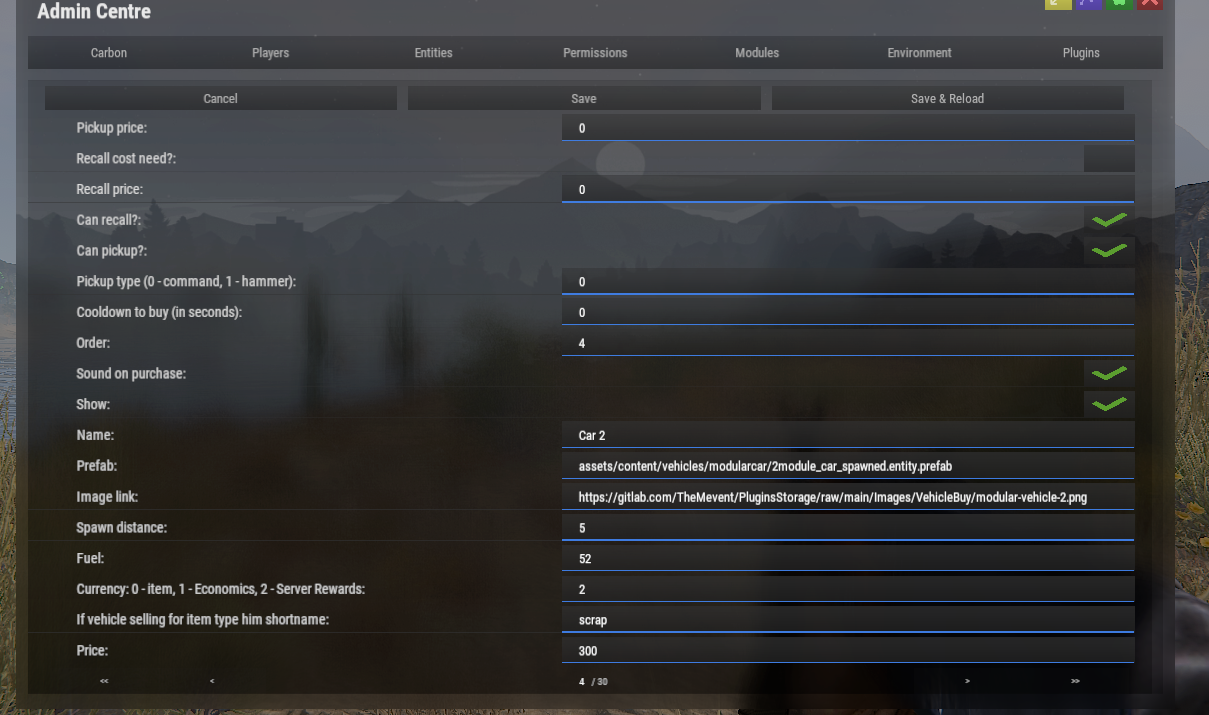The image size is (1209, 715).
Task: Click the purple icon in the header
Action: pos(1089,4)
